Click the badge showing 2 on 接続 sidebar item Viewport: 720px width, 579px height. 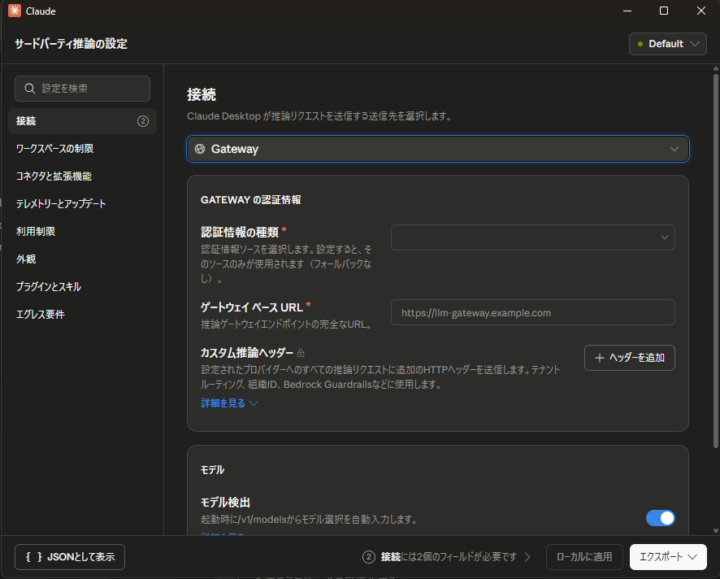[143, 121]
